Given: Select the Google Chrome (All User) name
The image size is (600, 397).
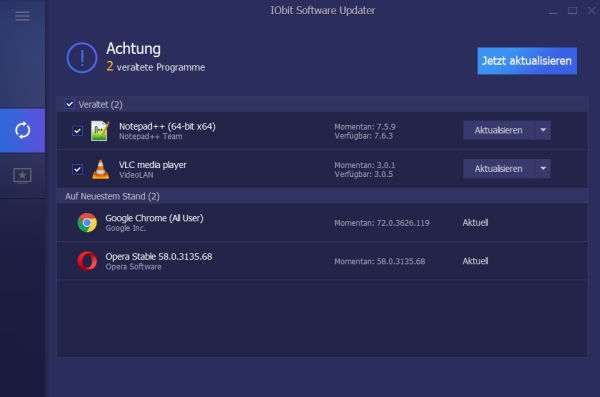Looking at the screenshot, I should click(x=154, y=218).
